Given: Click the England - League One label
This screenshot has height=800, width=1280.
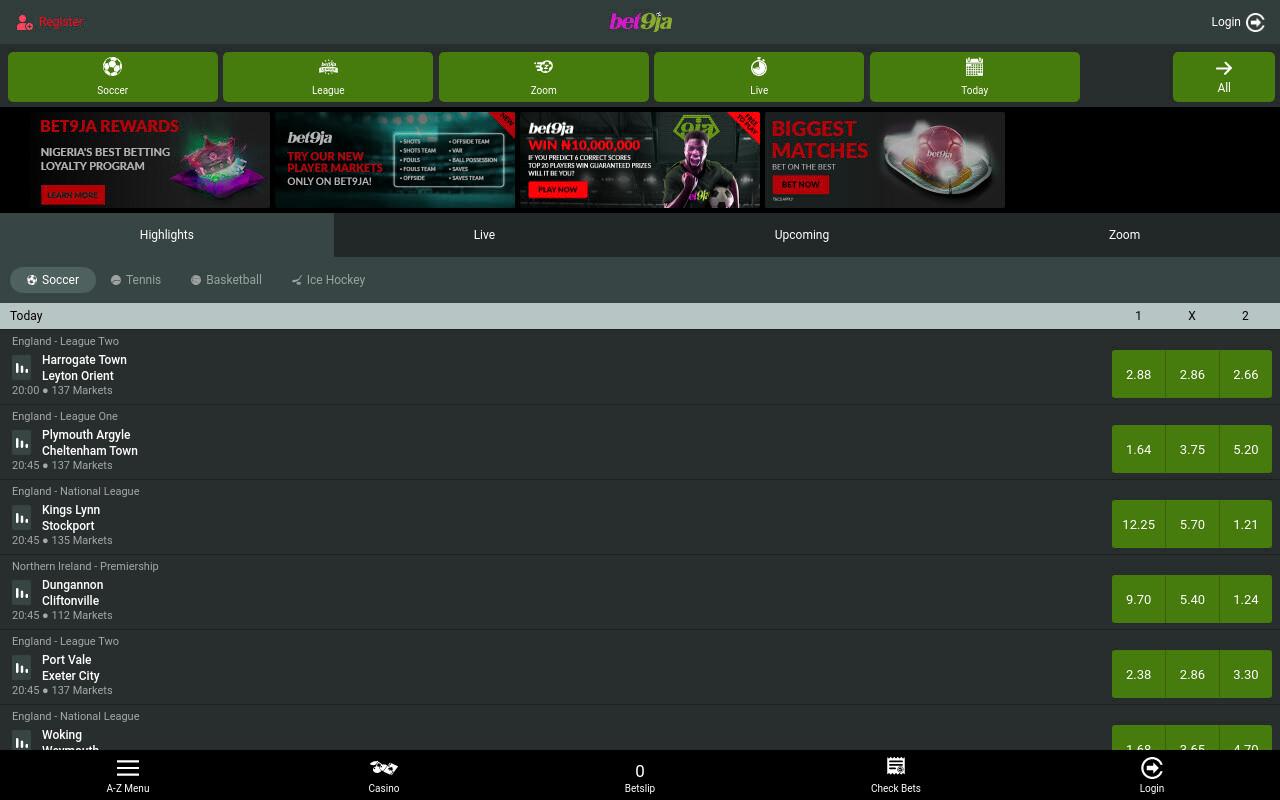Looking at the screenshot, I should (65, 416).
